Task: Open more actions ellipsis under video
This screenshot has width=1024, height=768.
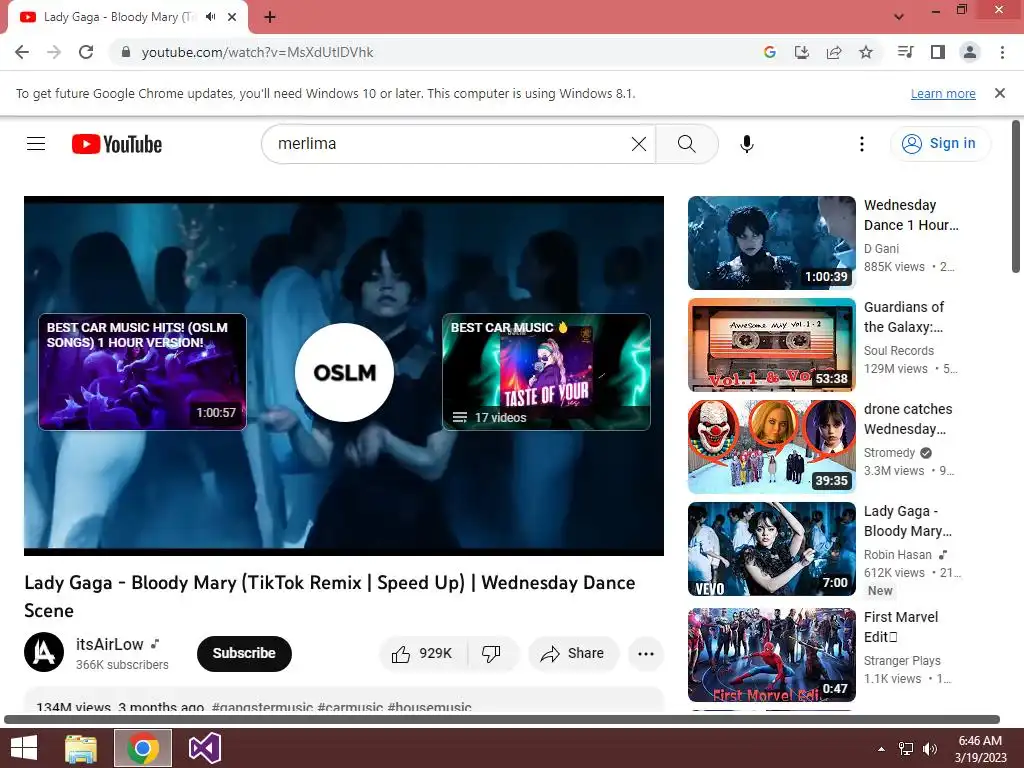Action: point(645,654)
